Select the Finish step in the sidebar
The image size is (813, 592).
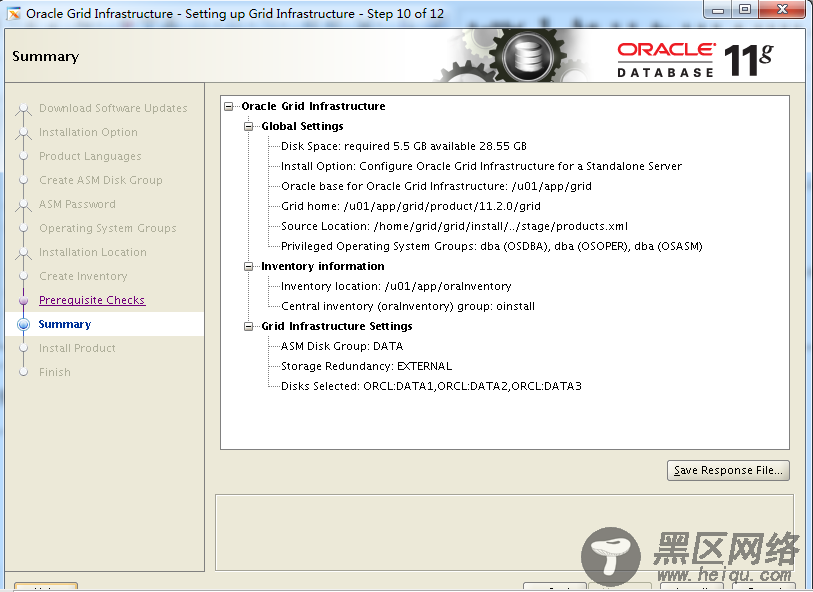[x=55, y=372]
